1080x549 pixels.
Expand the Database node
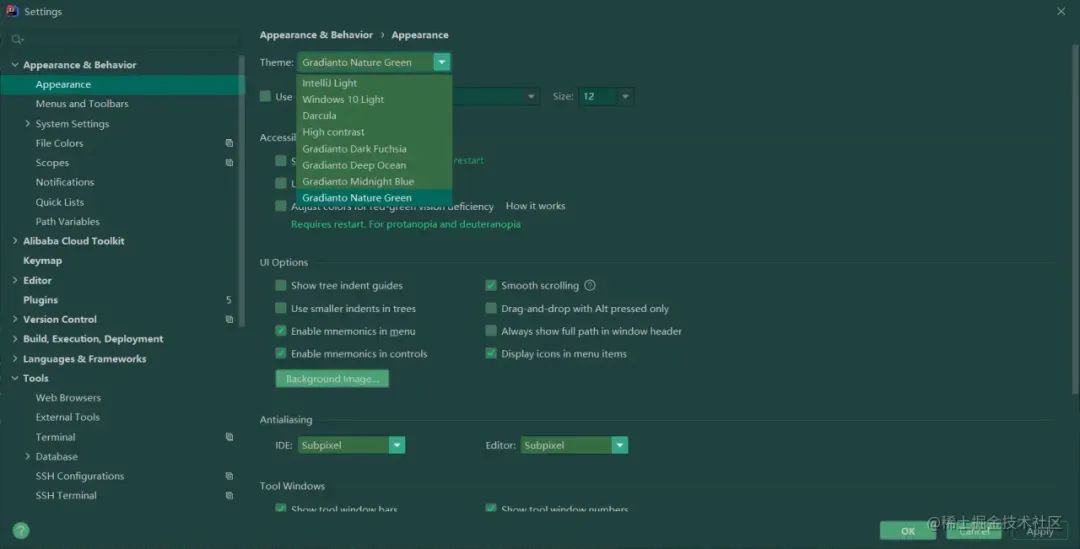click(x=28, y=456)
